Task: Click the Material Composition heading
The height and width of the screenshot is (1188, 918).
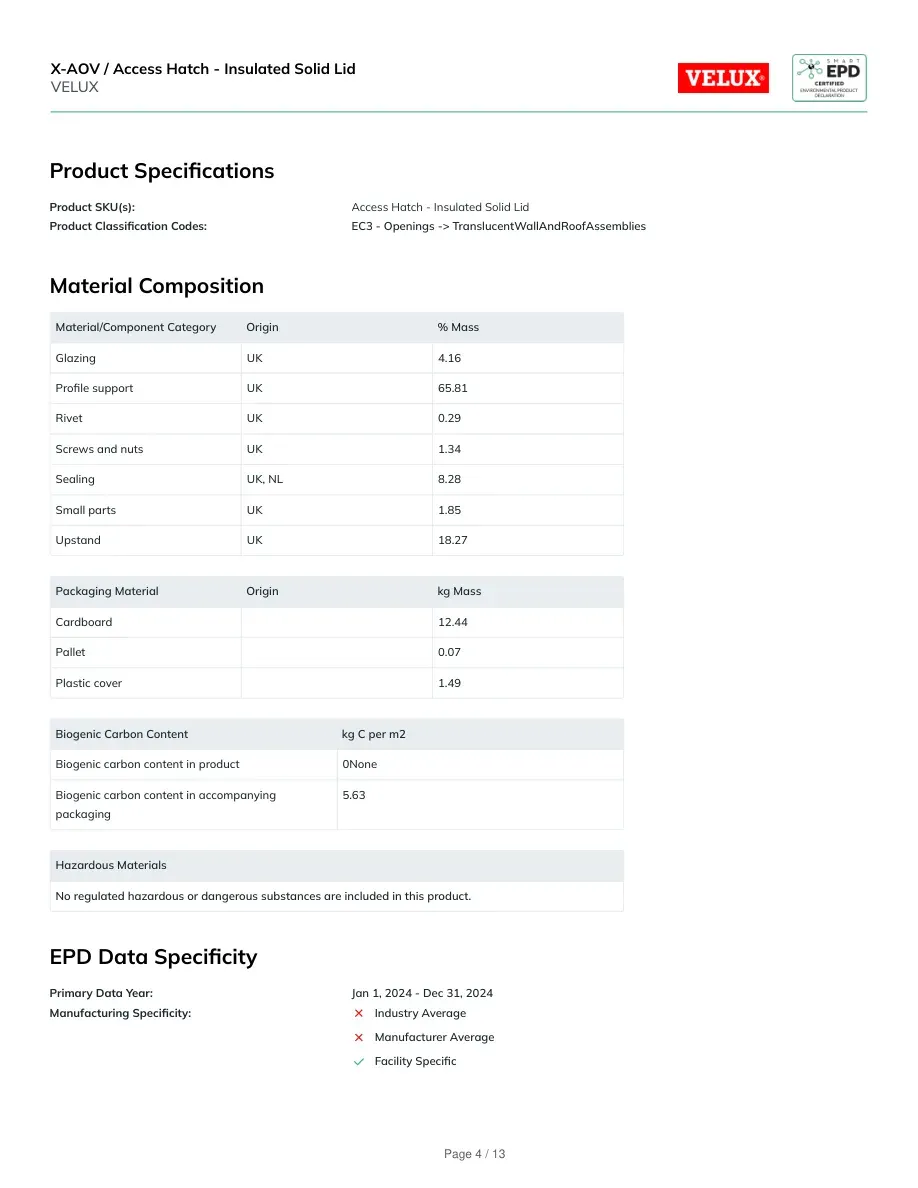Action: [157, 286]
